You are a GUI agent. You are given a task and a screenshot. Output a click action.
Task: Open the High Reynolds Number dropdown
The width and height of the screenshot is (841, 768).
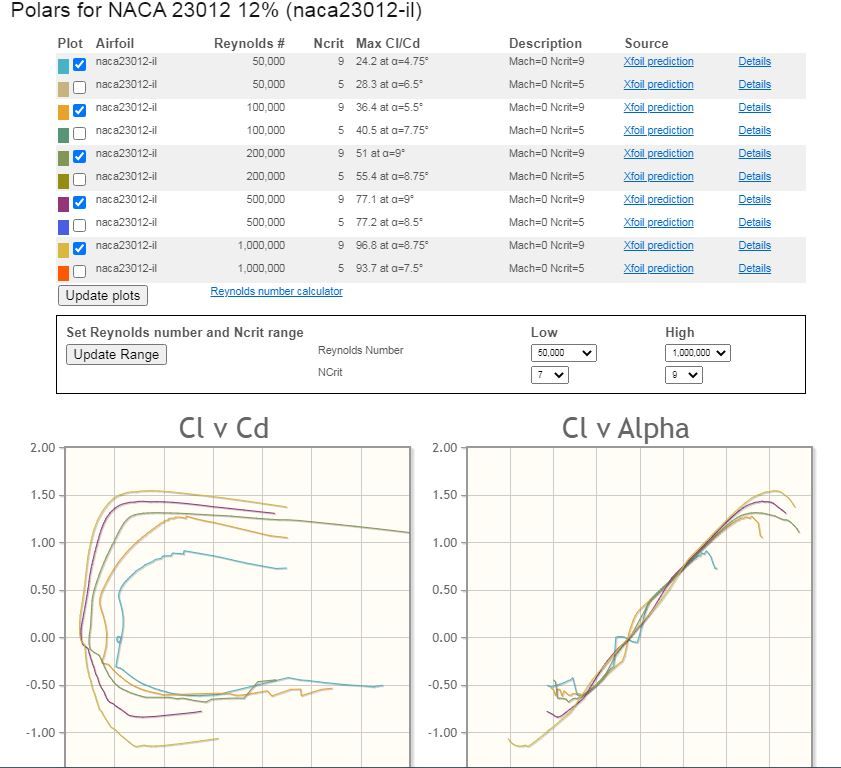coord(697,352)
